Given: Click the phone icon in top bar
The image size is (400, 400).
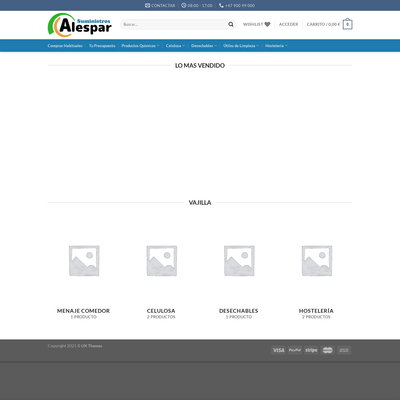Looking at the screenshot, I should tap(221, 5).
